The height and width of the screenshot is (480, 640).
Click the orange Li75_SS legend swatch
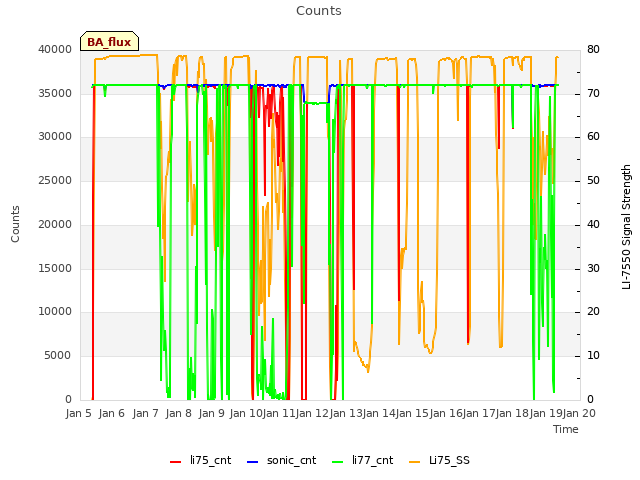[x=414, y=462]
